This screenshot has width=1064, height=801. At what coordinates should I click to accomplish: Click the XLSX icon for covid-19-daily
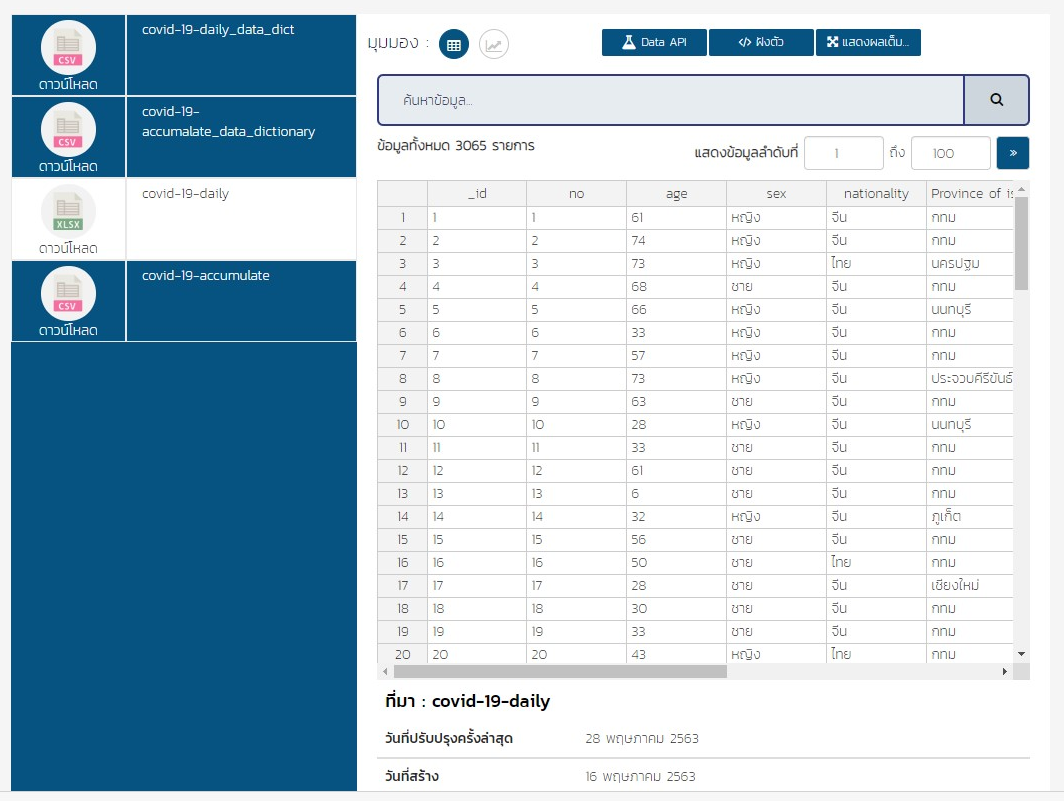(x=67, y=211)
